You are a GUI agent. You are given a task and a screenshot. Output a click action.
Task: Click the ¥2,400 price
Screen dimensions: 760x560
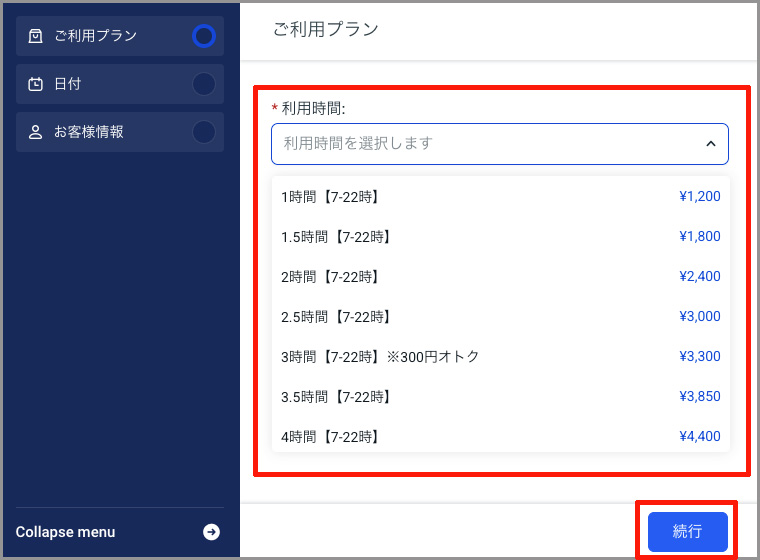pos(699,276)
